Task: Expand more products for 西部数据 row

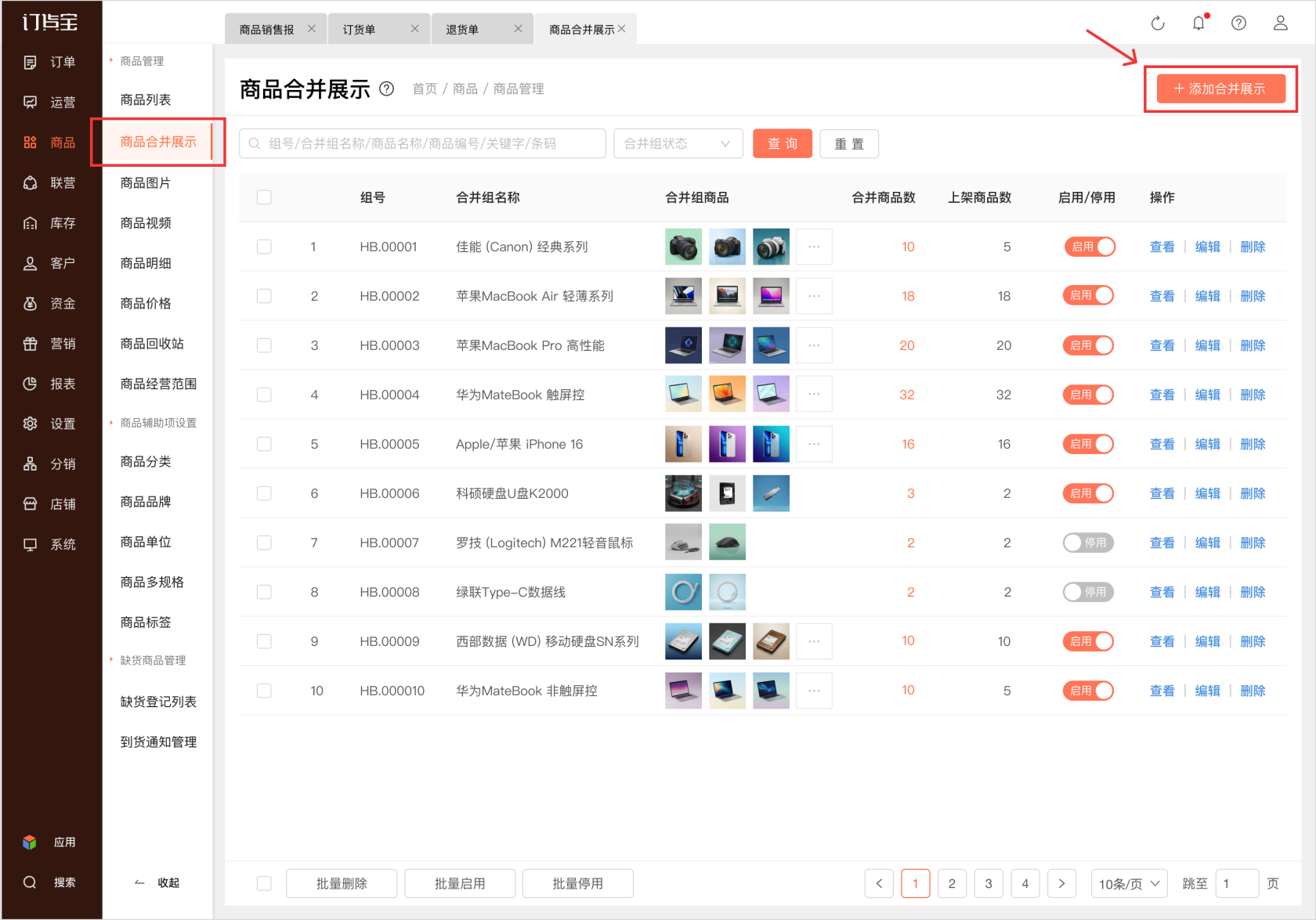Action: 814,641
